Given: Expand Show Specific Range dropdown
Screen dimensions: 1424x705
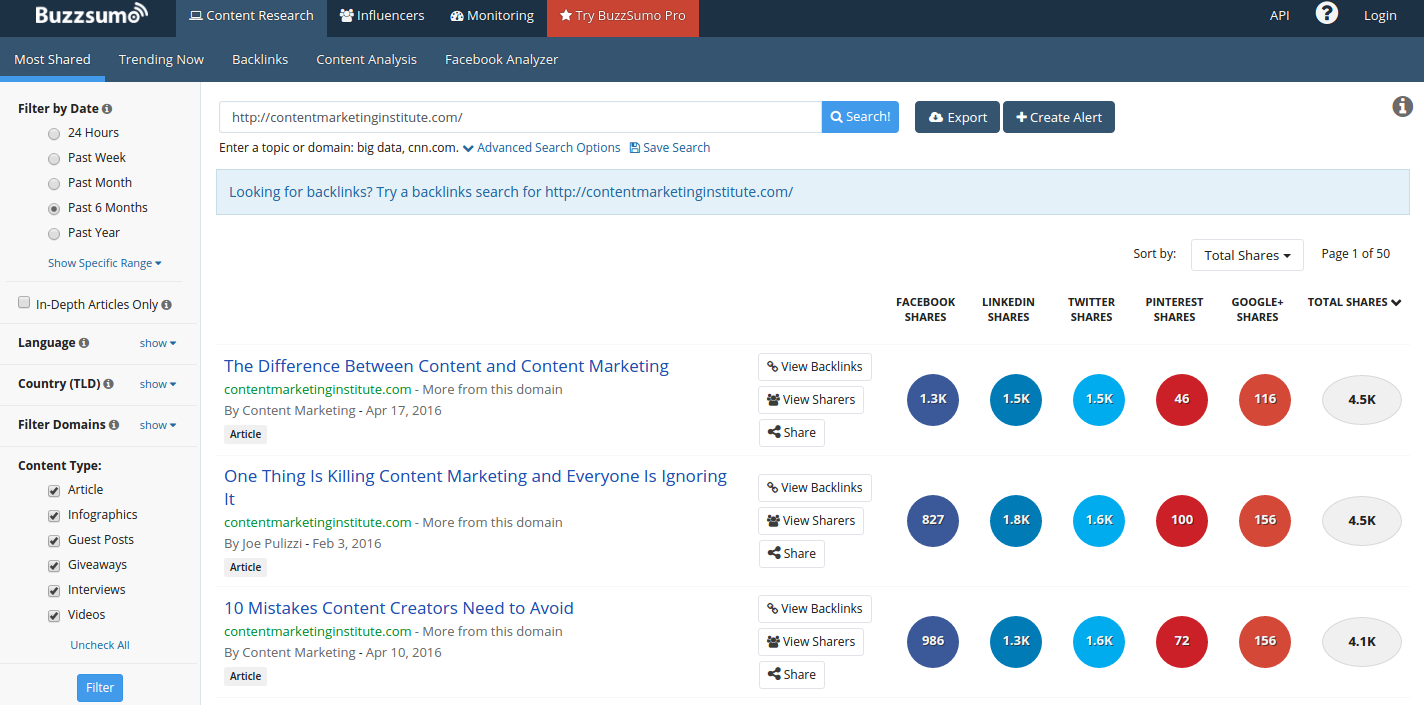Looking at the screenshot, I should pos(105,264).
